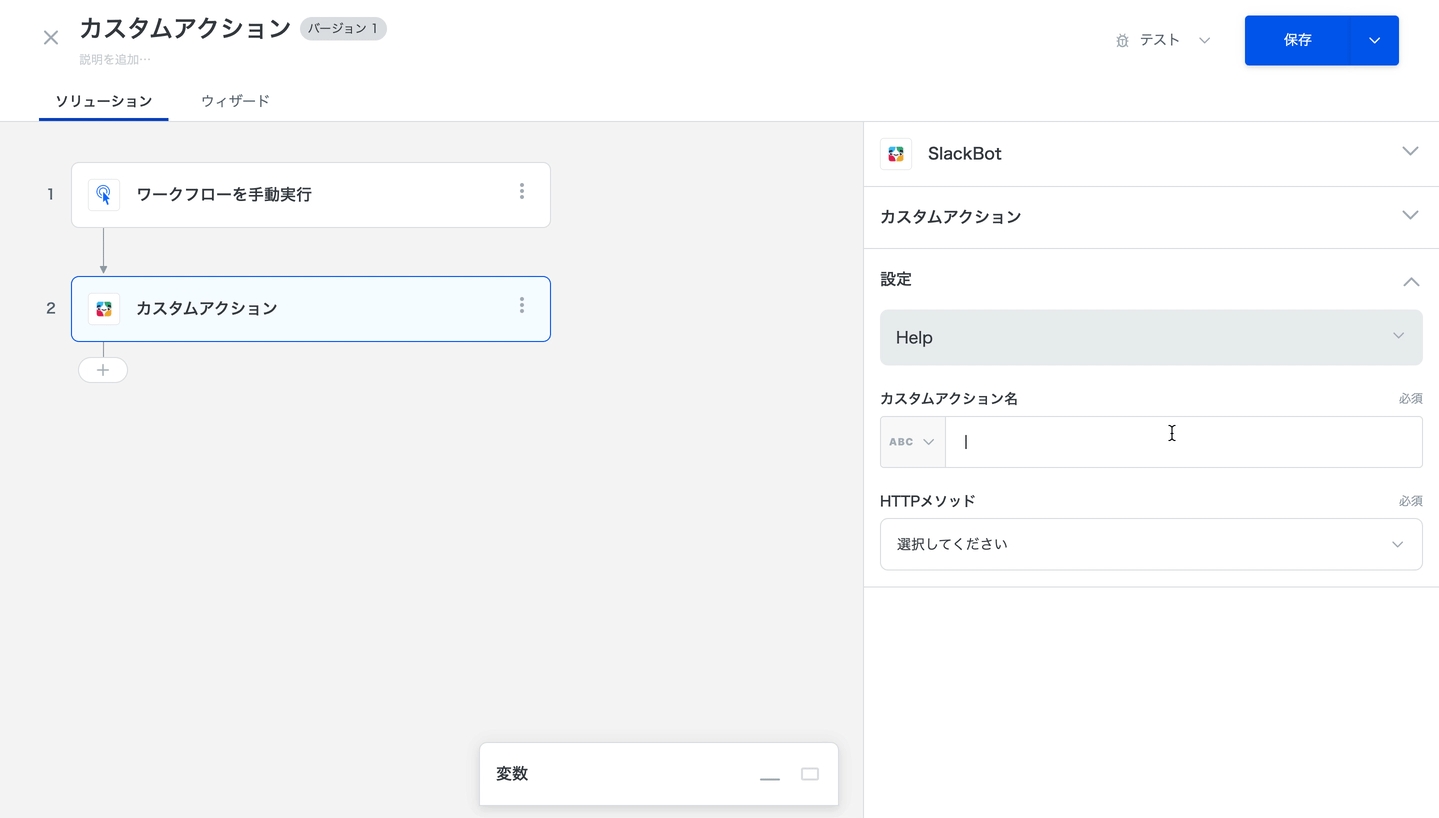Minimize the 変数 panel
Viewport: 1439px width, 818px height.
coord(769,775)
